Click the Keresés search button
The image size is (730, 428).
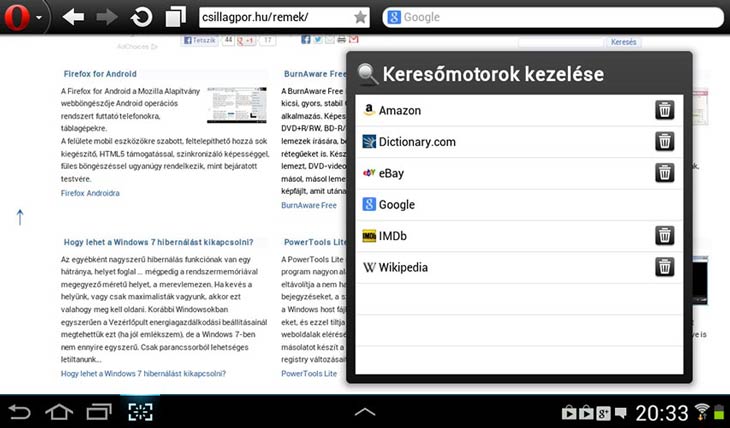point(623,42)
